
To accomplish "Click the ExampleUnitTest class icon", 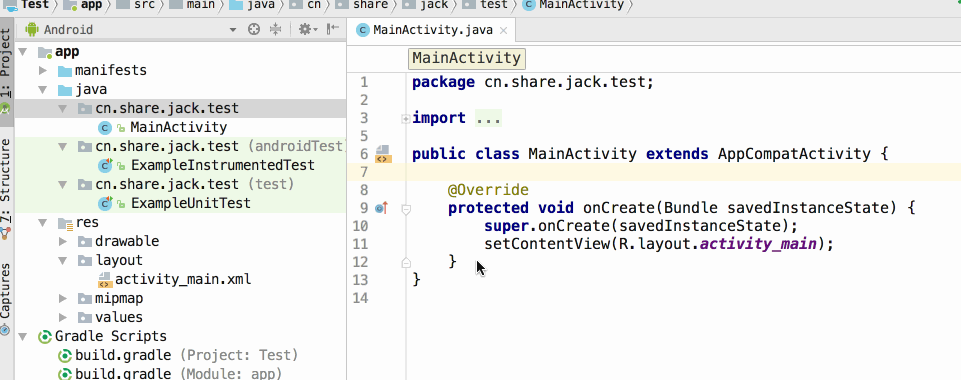I will (x=105, y=203).
